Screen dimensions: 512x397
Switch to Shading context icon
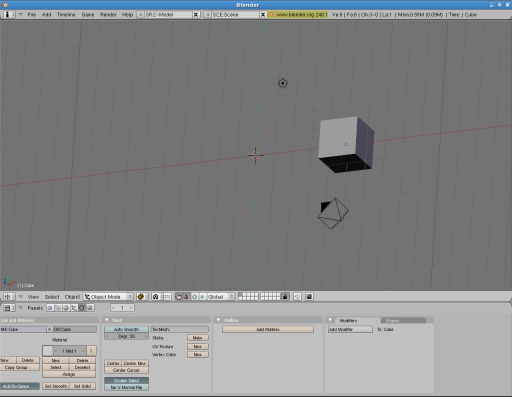click(66, 308)
